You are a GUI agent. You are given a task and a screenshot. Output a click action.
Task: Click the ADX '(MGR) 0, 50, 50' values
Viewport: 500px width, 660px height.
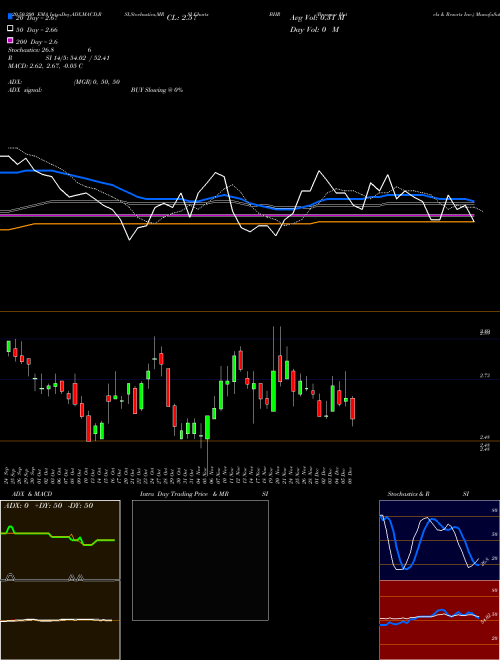(97, 82)
